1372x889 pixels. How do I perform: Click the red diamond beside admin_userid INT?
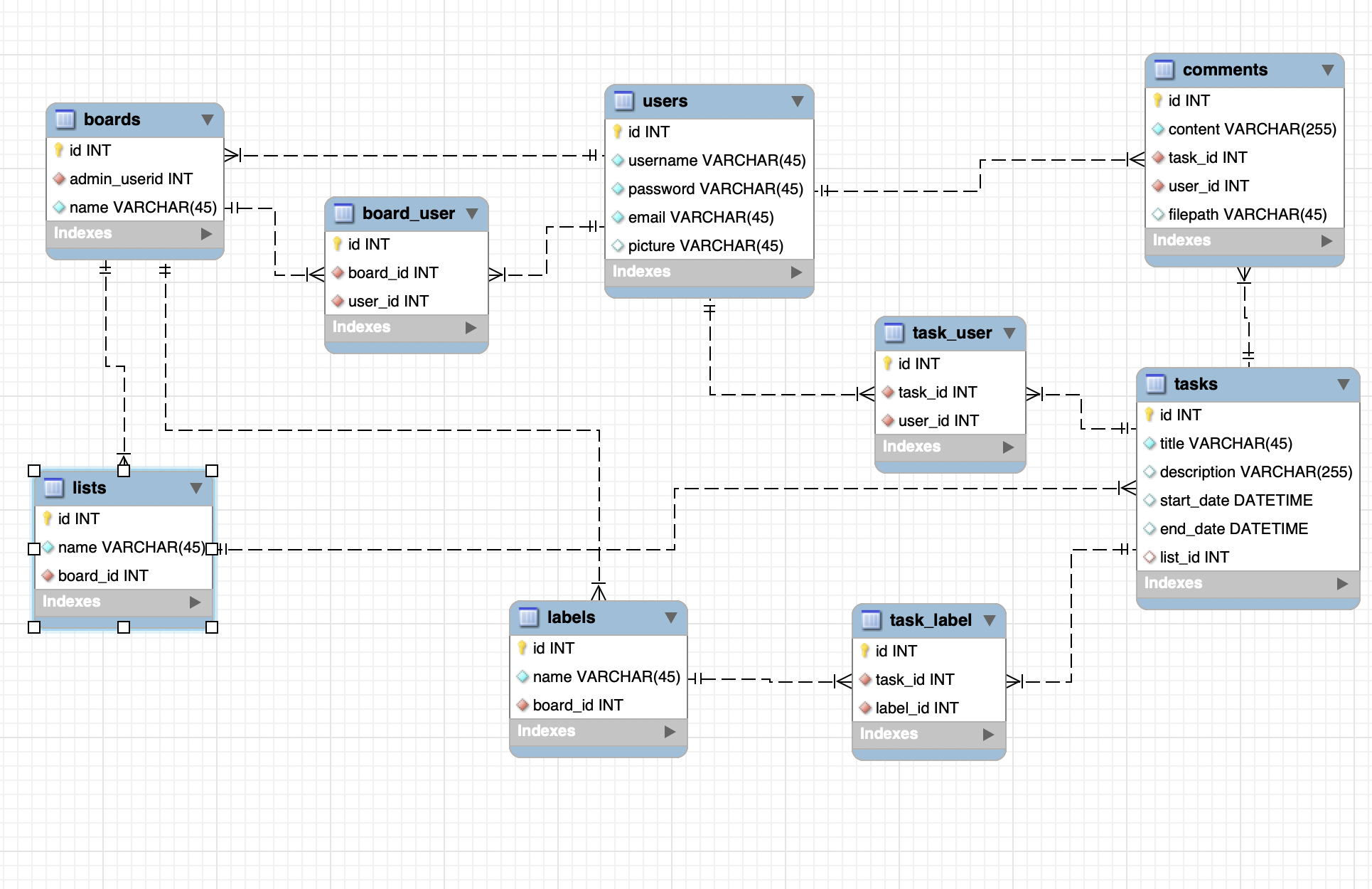59,179
